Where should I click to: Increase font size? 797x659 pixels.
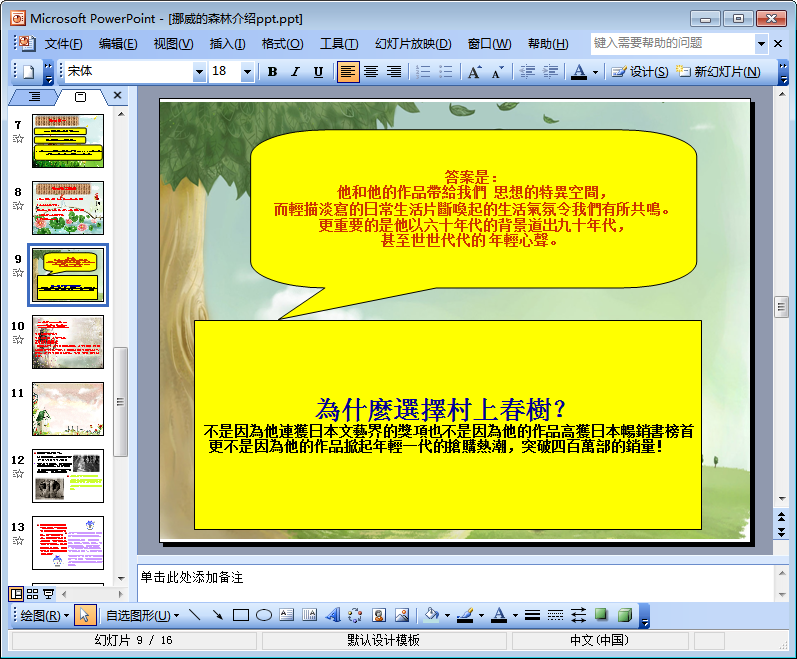[475, 72]
